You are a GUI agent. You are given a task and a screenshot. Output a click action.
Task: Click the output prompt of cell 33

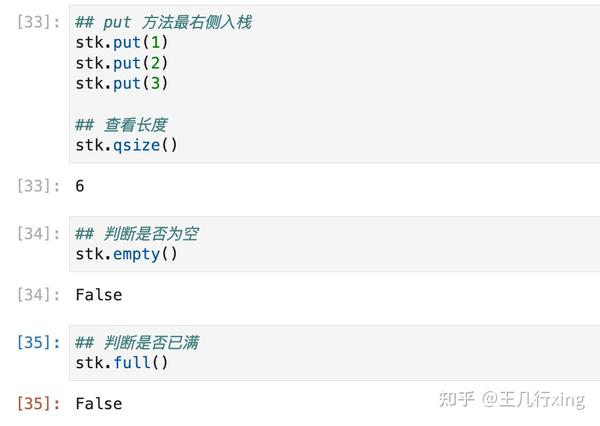click(39, 186)
